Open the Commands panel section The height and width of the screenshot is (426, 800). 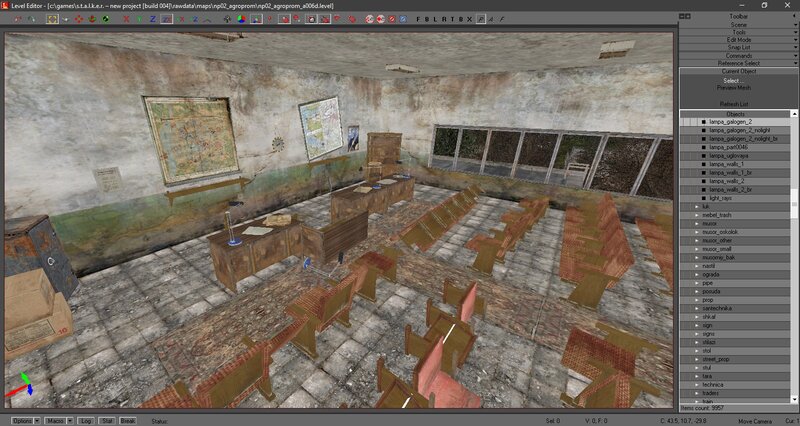pyautogui.click(x=738, y=55)
